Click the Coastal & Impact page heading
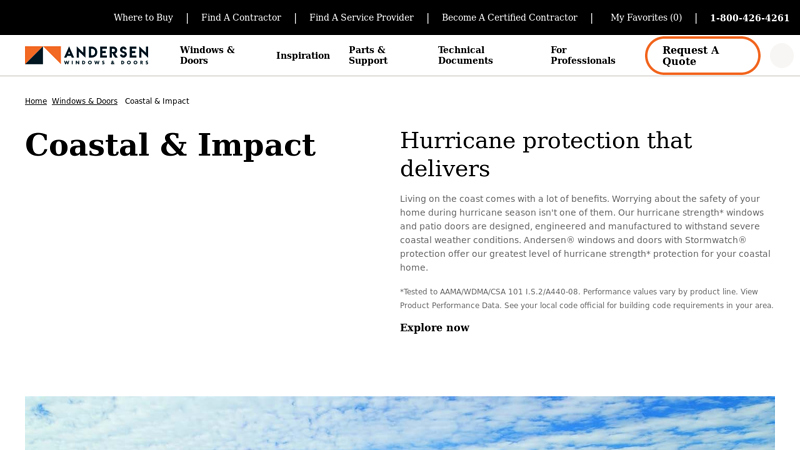 click(170, 145)
